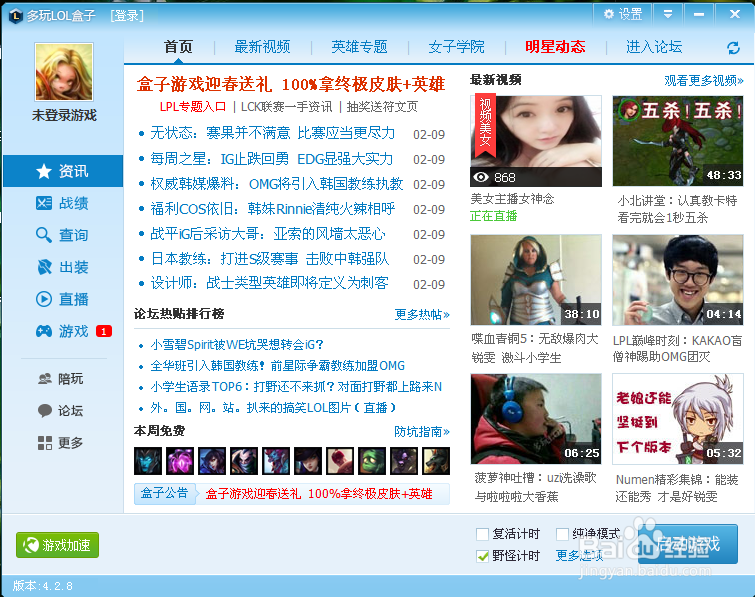Play the 五杀!五杀! video thumbnail

tap(678, 141)
